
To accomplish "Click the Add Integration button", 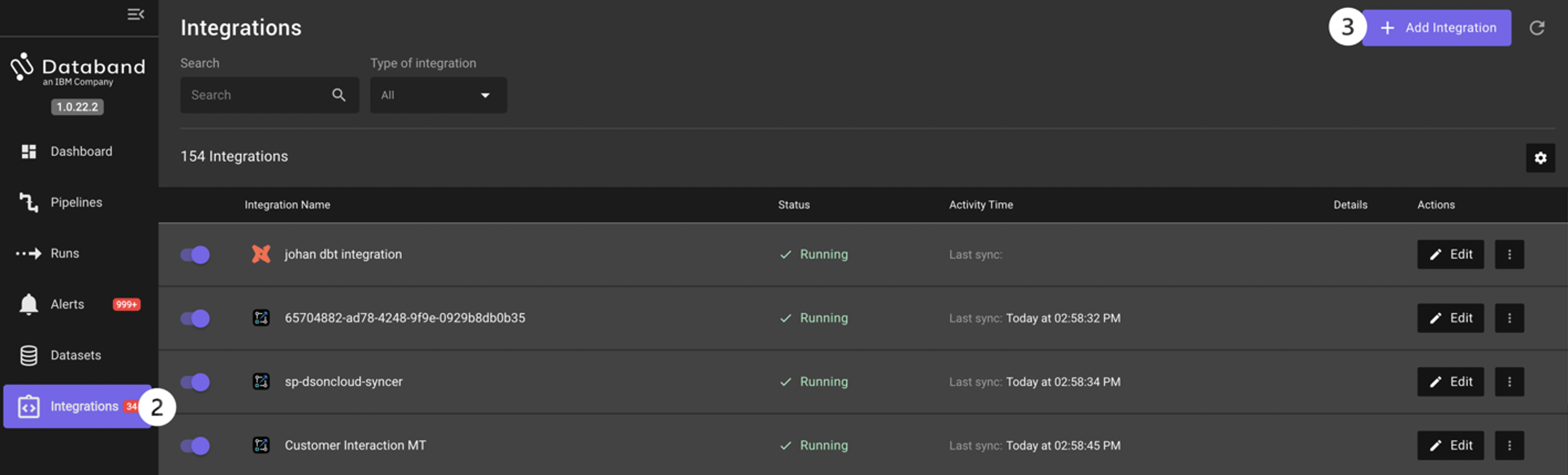I will (1437, 28).
